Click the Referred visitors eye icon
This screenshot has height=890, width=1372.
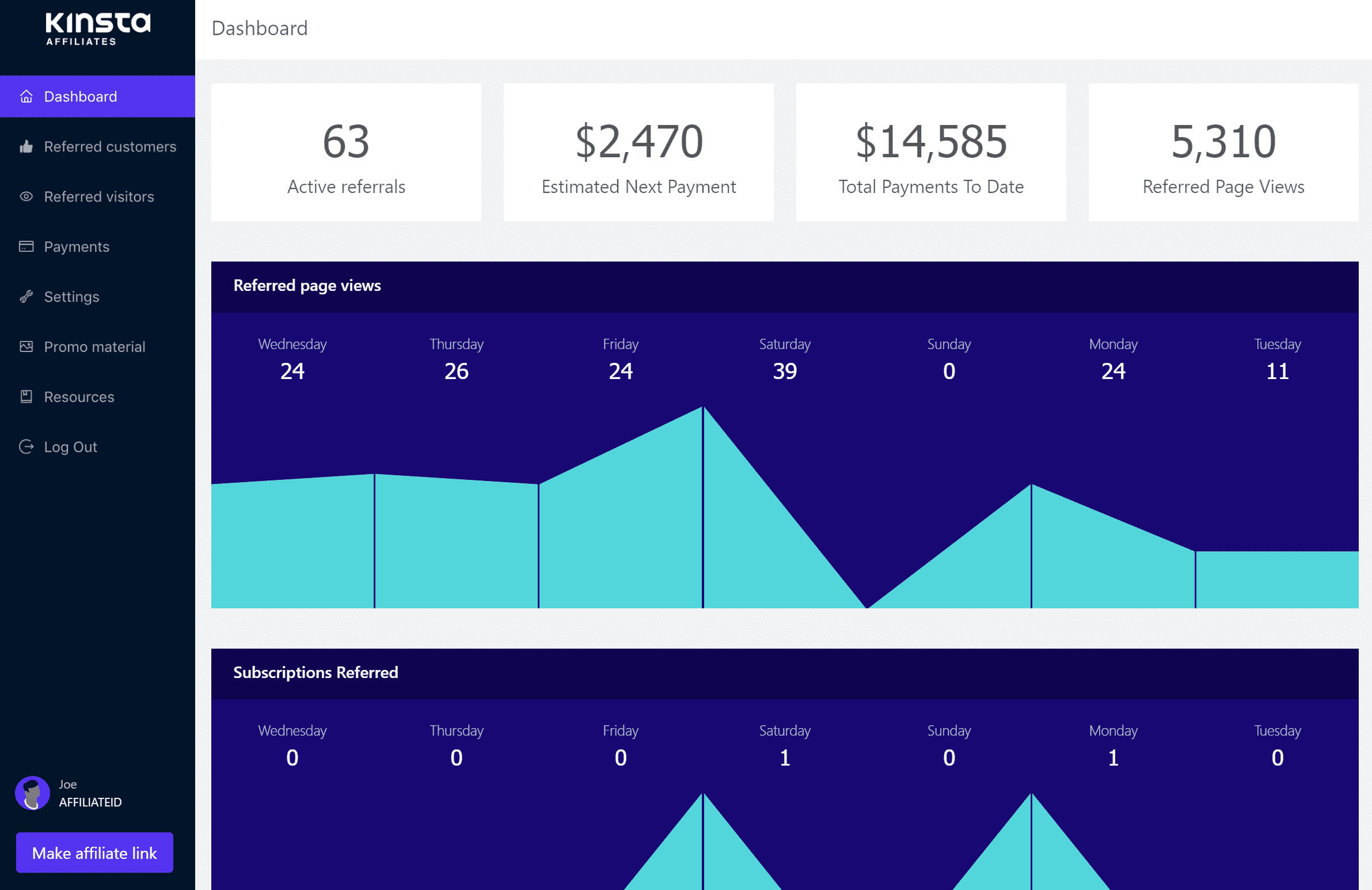(24, 197)
